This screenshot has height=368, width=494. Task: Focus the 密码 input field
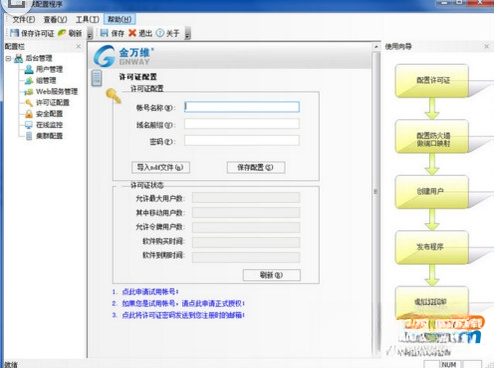pyautogui.click(x=242, y=140)
